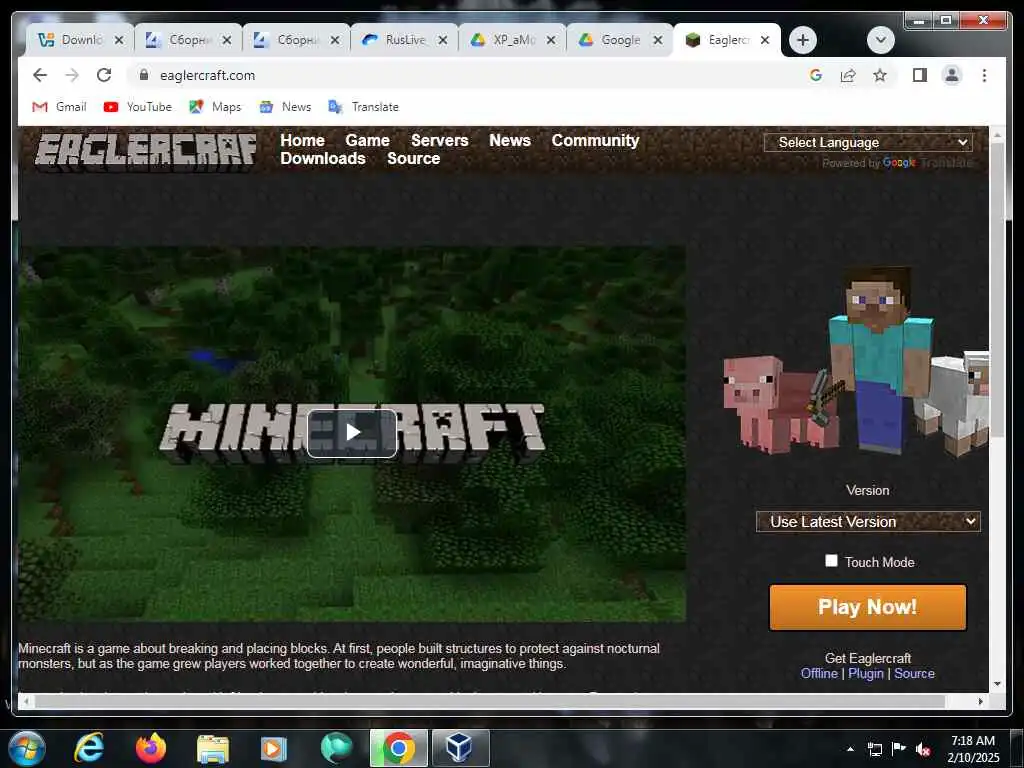This screenshot has height=768, width=1024.
Task: Open the News bookmark in the bookmarks bar
Action: [x=285, y=106]
